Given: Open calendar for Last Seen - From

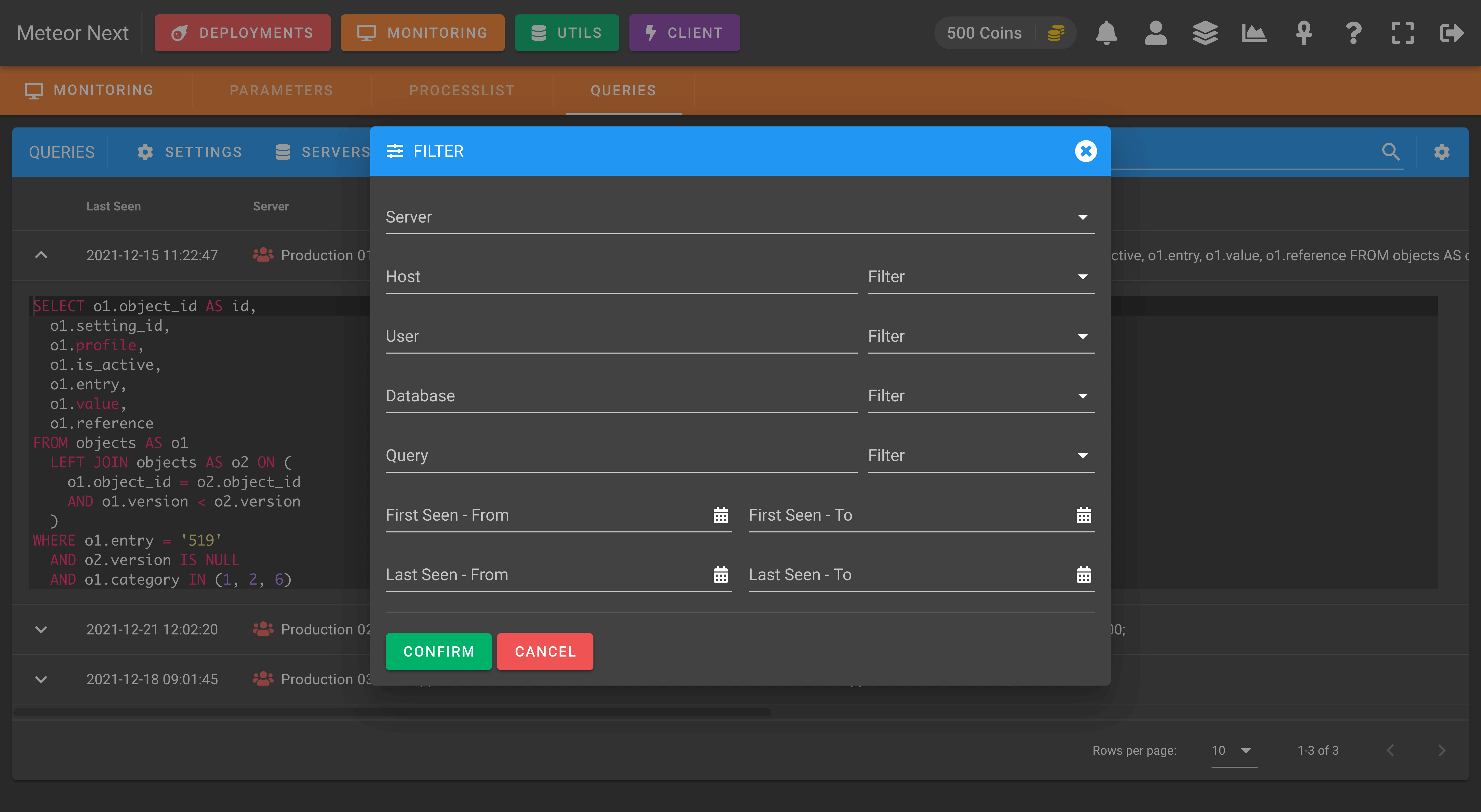Looking at the screenshot, I should click(x=720, y=575).
